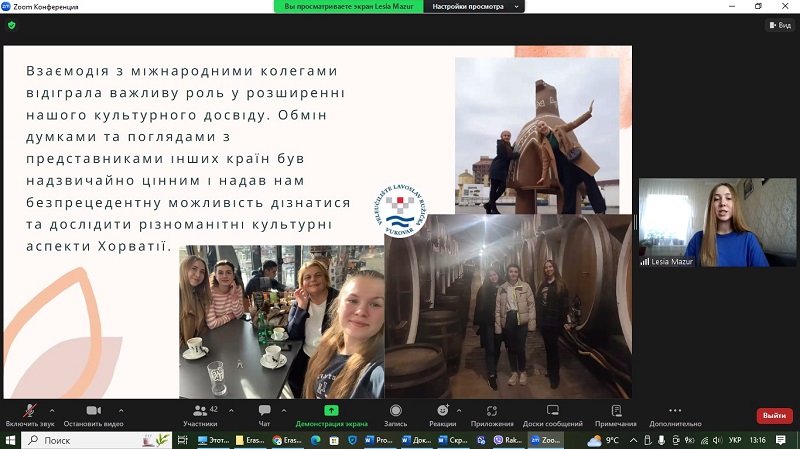Viewport: 800px width, 449px height.
Task: Click green encryption shield icon
Action: [x=12, y=25]
